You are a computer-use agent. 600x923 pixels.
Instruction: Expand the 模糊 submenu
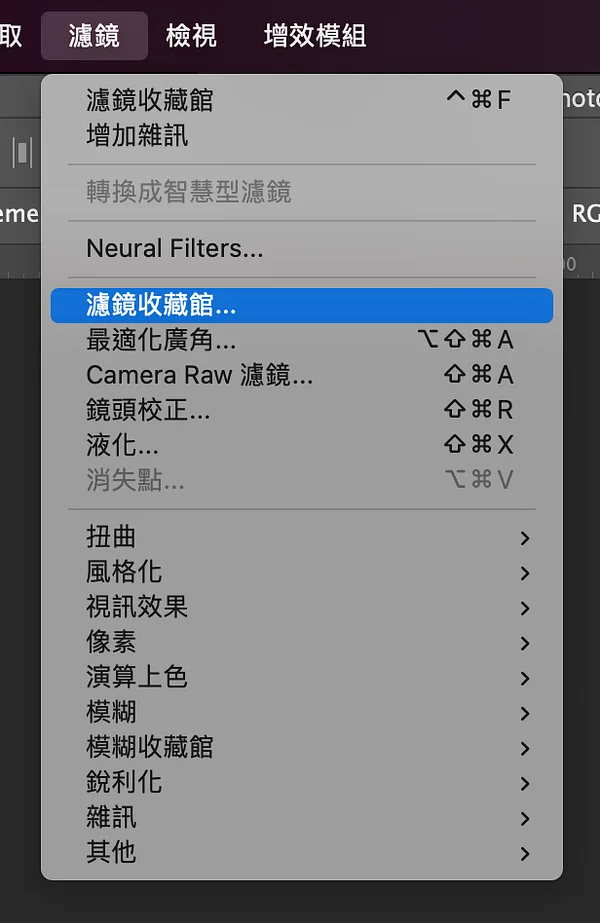pos(301,712)
